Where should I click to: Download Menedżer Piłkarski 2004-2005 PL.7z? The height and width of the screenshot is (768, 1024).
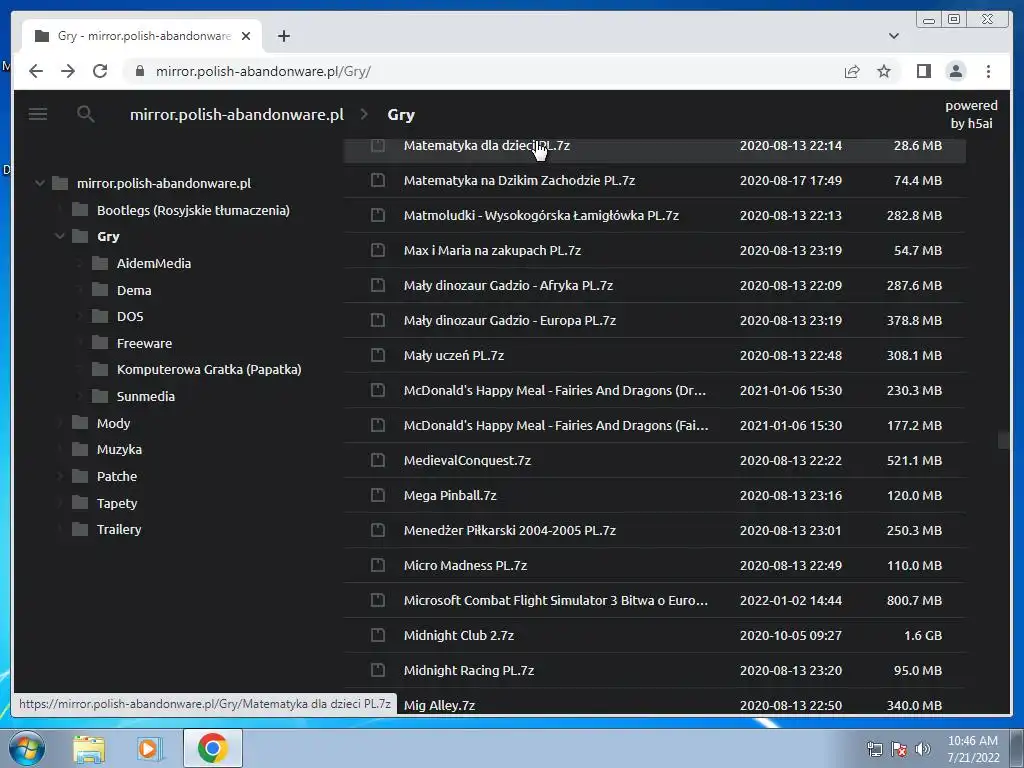click(509, 530)
